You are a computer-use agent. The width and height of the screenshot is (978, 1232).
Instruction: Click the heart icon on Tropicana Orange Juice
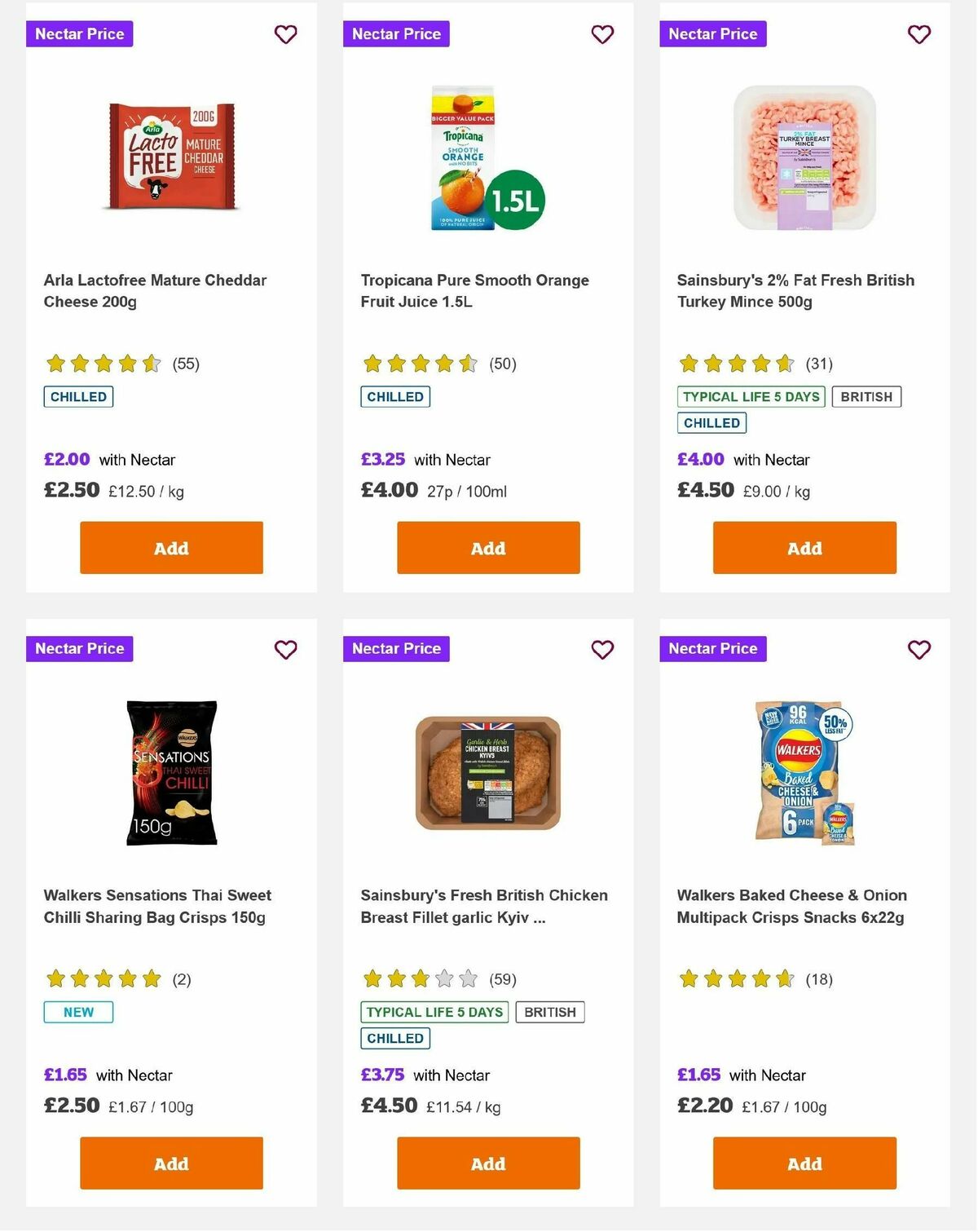tap(602, 34)
